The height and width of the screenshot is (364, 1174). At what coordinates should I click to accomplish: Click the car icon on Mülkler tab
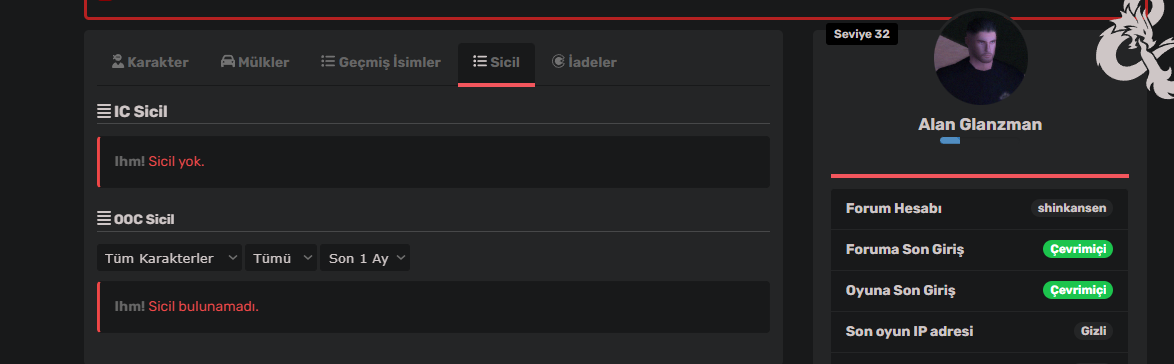(228, 61)
